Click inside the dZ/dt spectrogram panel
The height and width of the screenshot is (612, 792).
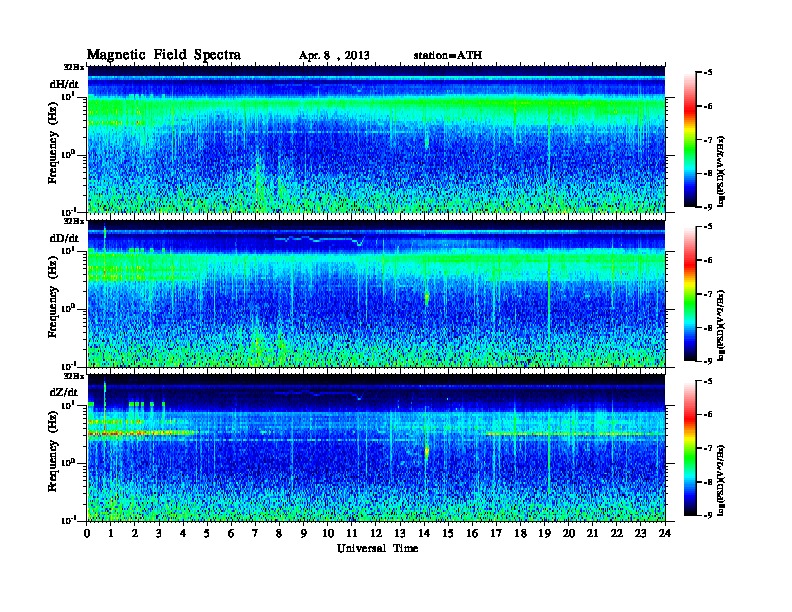pos(376,448)
